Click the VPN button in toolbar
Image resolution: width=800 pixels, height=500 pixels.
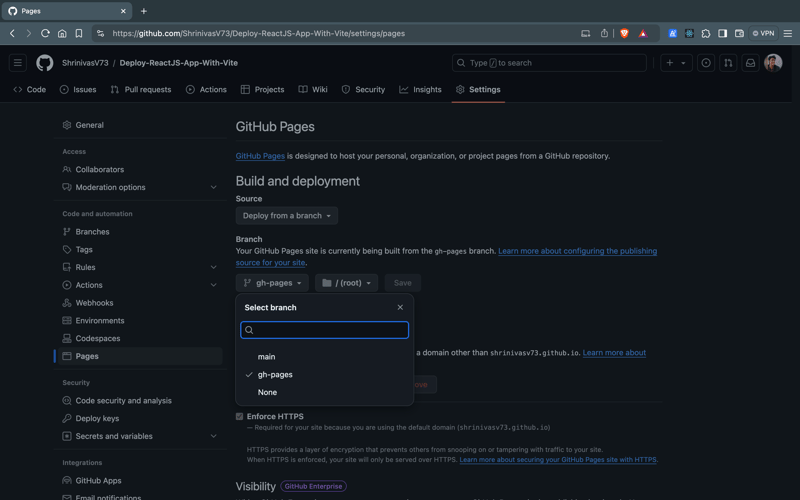[x=764, y=33]
